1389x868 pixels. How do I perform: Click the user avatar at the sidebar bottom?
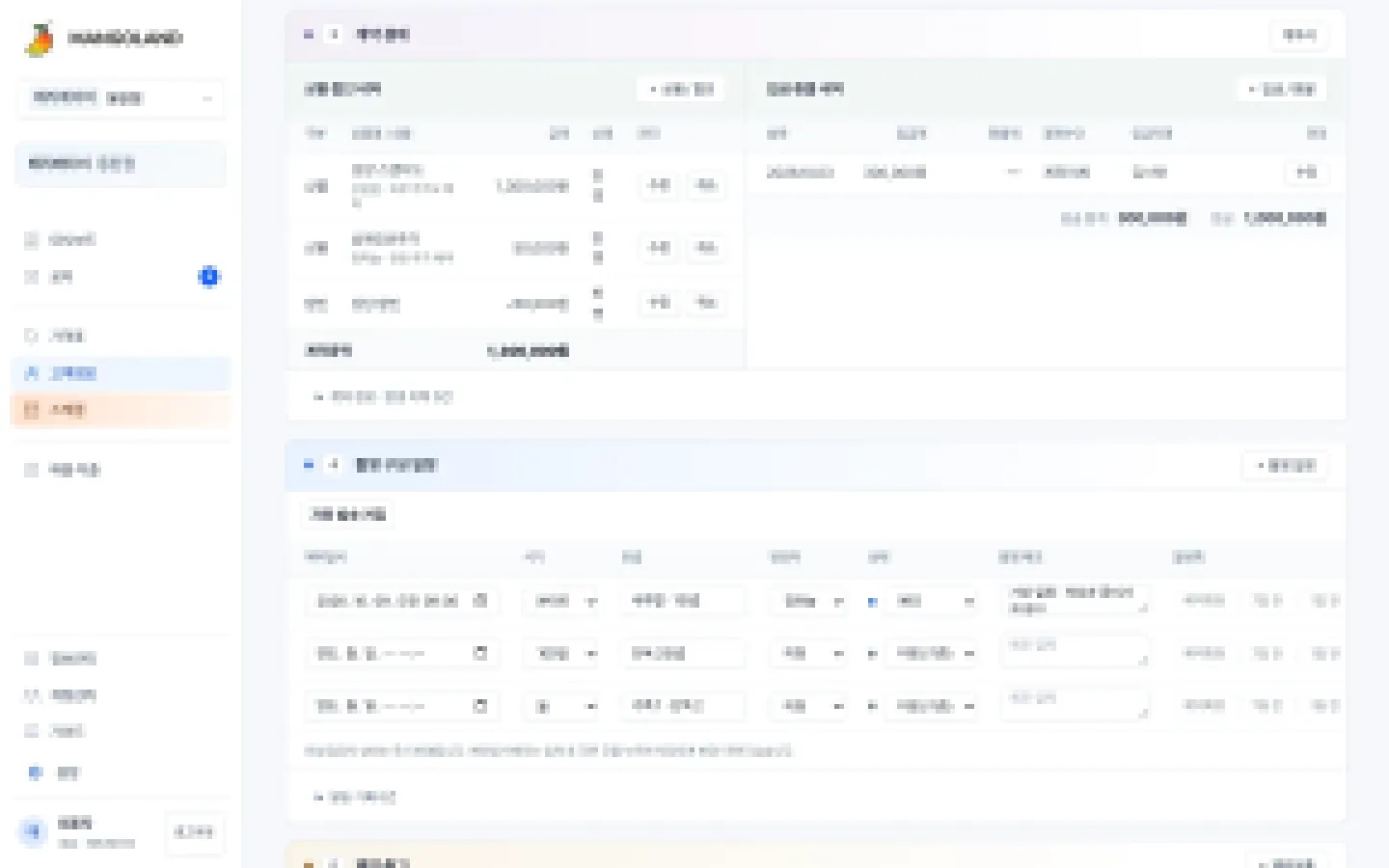[34, 831]
